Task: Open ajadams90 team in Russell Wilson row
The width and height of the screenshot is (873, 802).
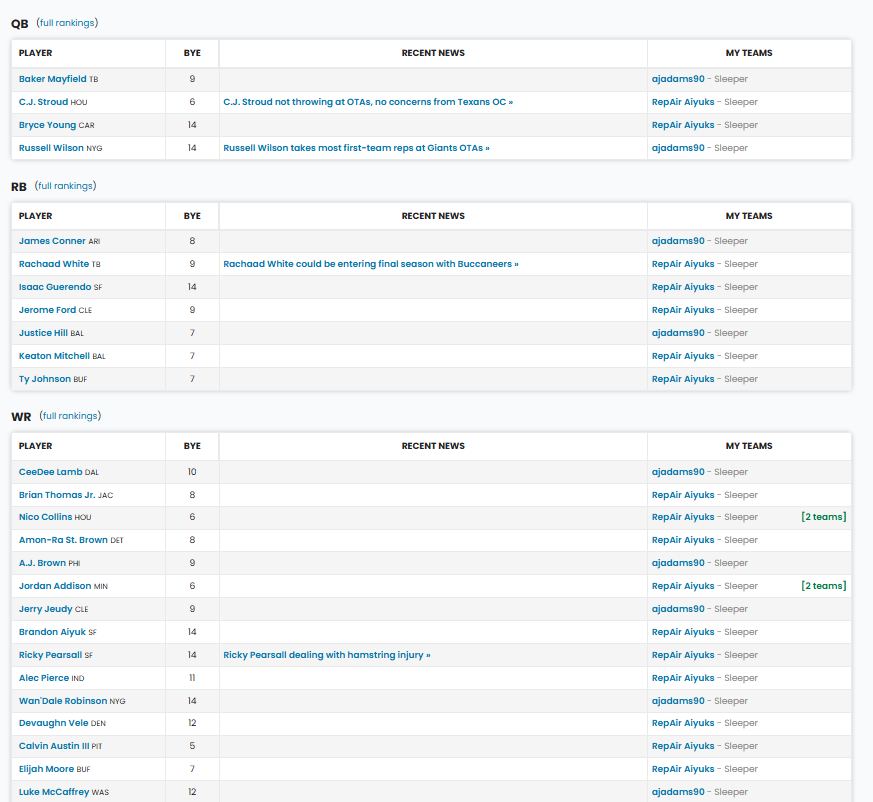Action: pos(678,148)
